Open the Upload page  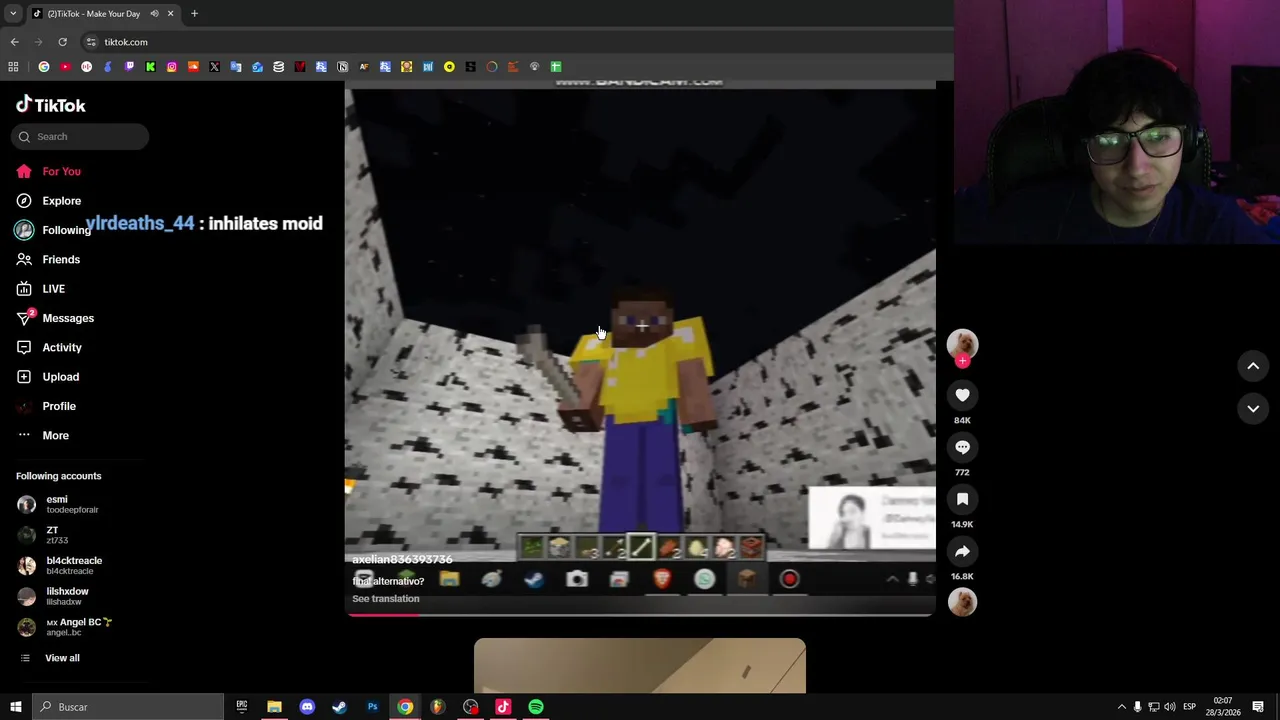coord(47,377)
